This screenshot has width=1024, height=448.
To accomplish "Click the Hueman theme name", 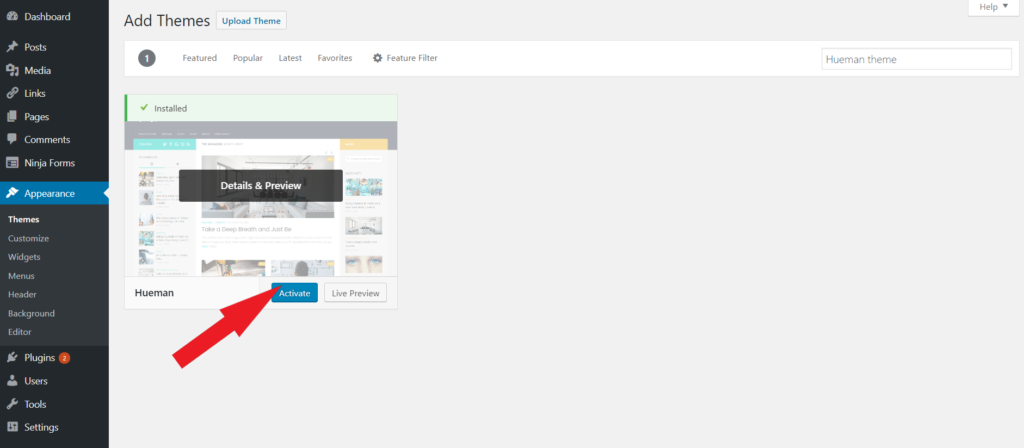I will 154,293.
